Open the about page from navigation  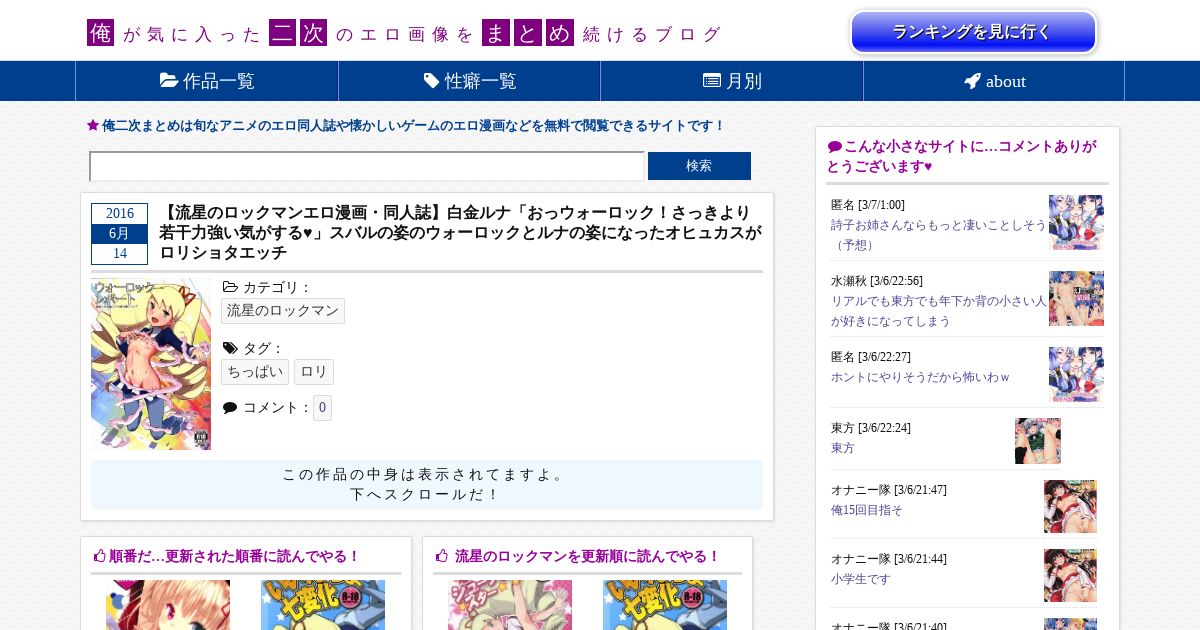coord(994,81)
